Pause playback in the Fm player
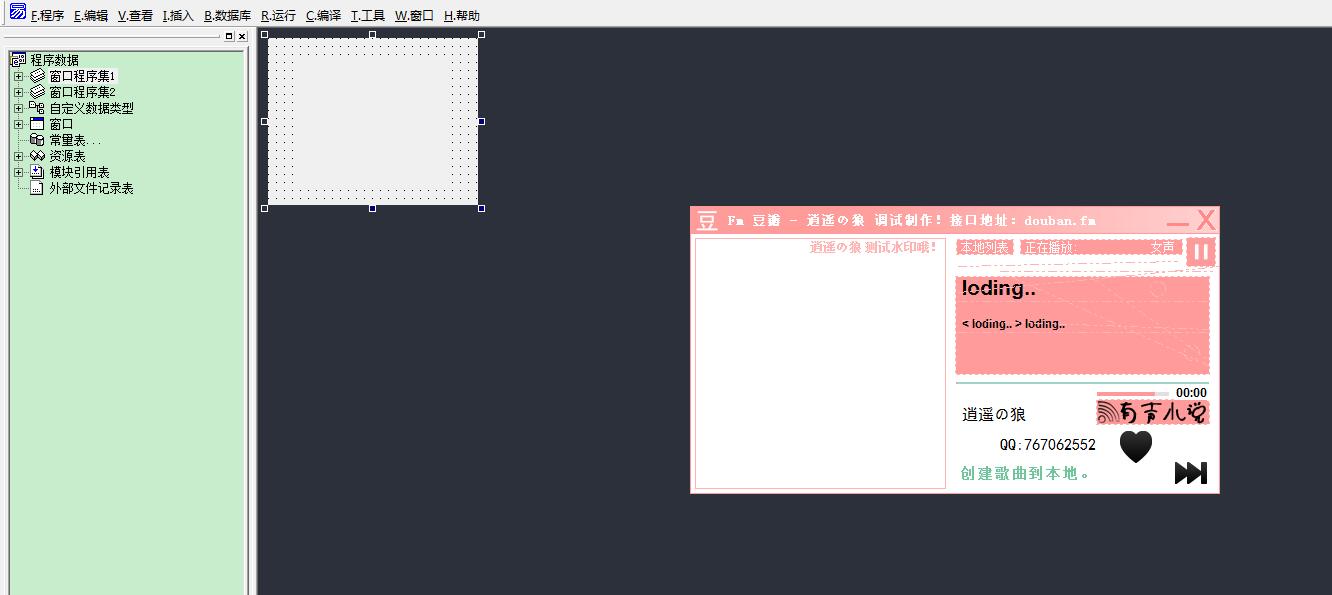Screen dimensions: 1332x595 pos(1201,251)
